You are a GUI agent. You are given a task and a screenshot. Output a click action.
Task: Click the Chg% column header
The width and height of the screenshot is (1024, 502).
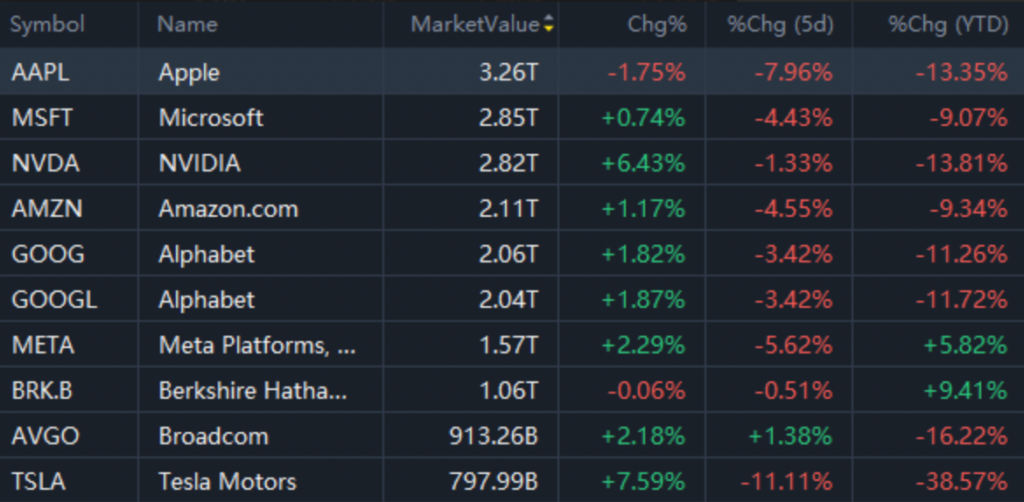click(657, 25)
